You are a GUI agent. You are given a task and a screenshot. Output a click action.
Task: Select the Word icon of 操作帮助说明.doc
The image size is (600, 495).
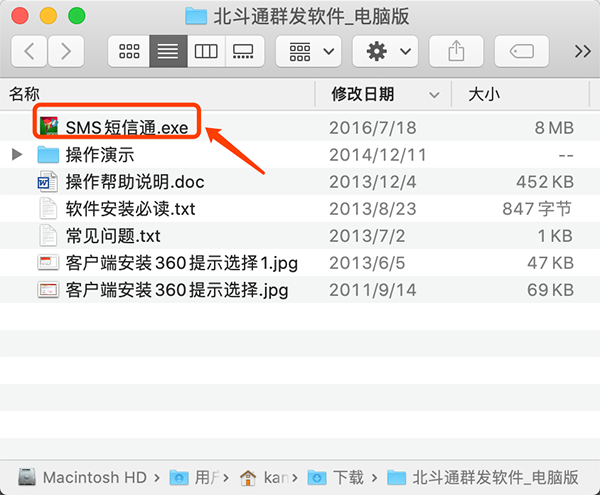47,182
